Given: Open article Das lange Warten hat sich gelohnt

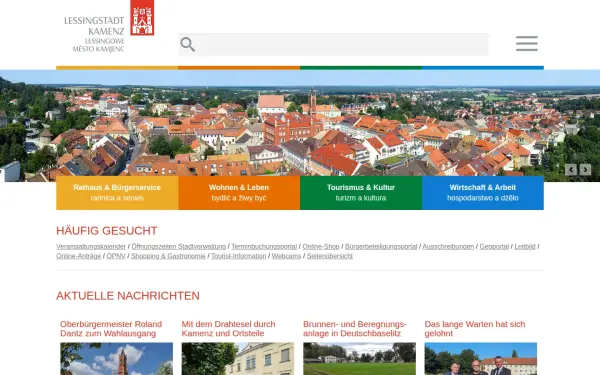Looking at the screenshot, I should 475,329.
